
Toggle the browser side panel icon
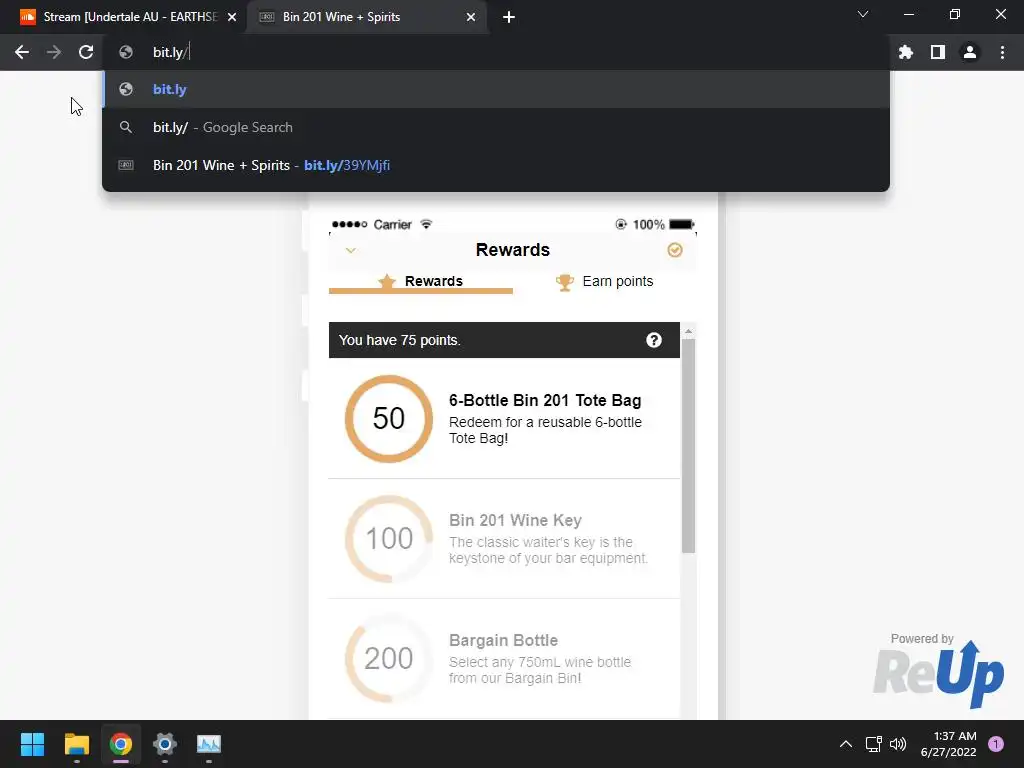[937, 52]
